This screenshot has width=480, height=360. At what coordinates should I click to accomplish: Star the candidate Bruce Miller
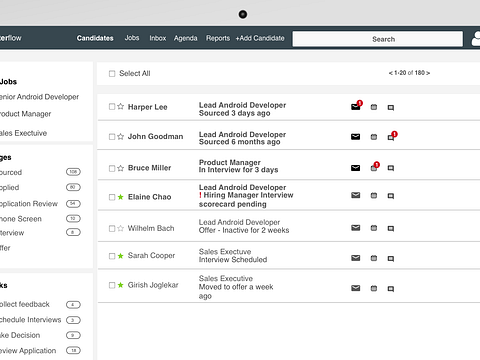121,168
